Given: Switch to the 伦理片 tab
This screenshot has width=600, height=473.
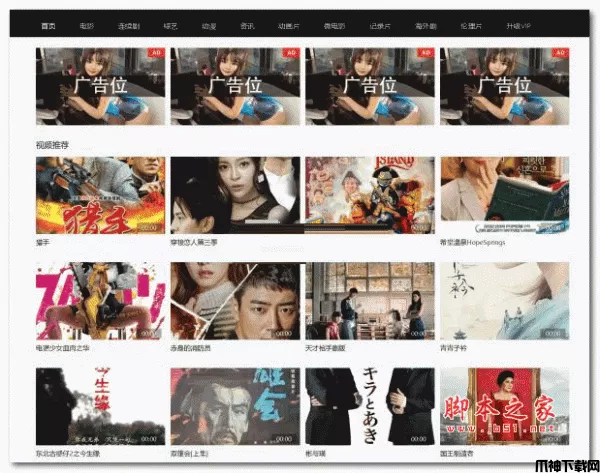Looking at the screenshot, I should point(471,26).
